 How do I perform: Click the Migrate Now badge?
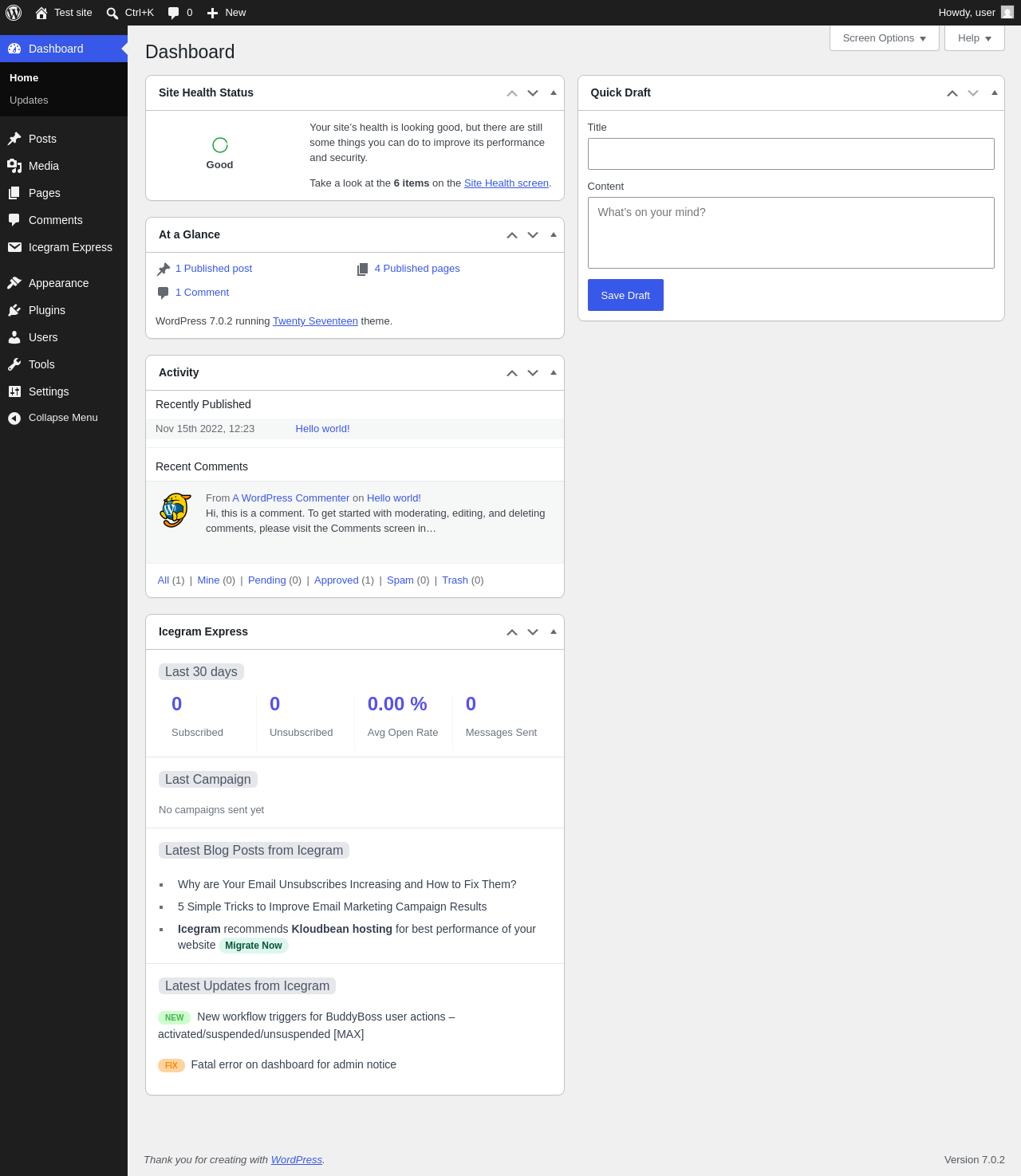coord(254,946)
